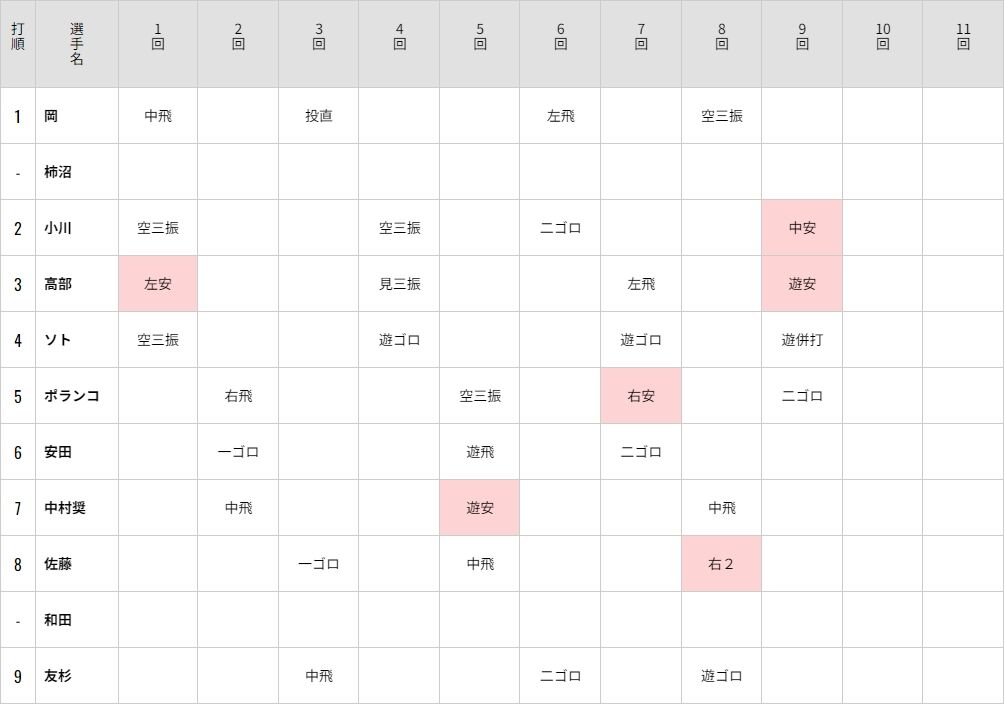Click player name 中村奨
This screenshot has height=704, width=1004.
tap(65, 508)
